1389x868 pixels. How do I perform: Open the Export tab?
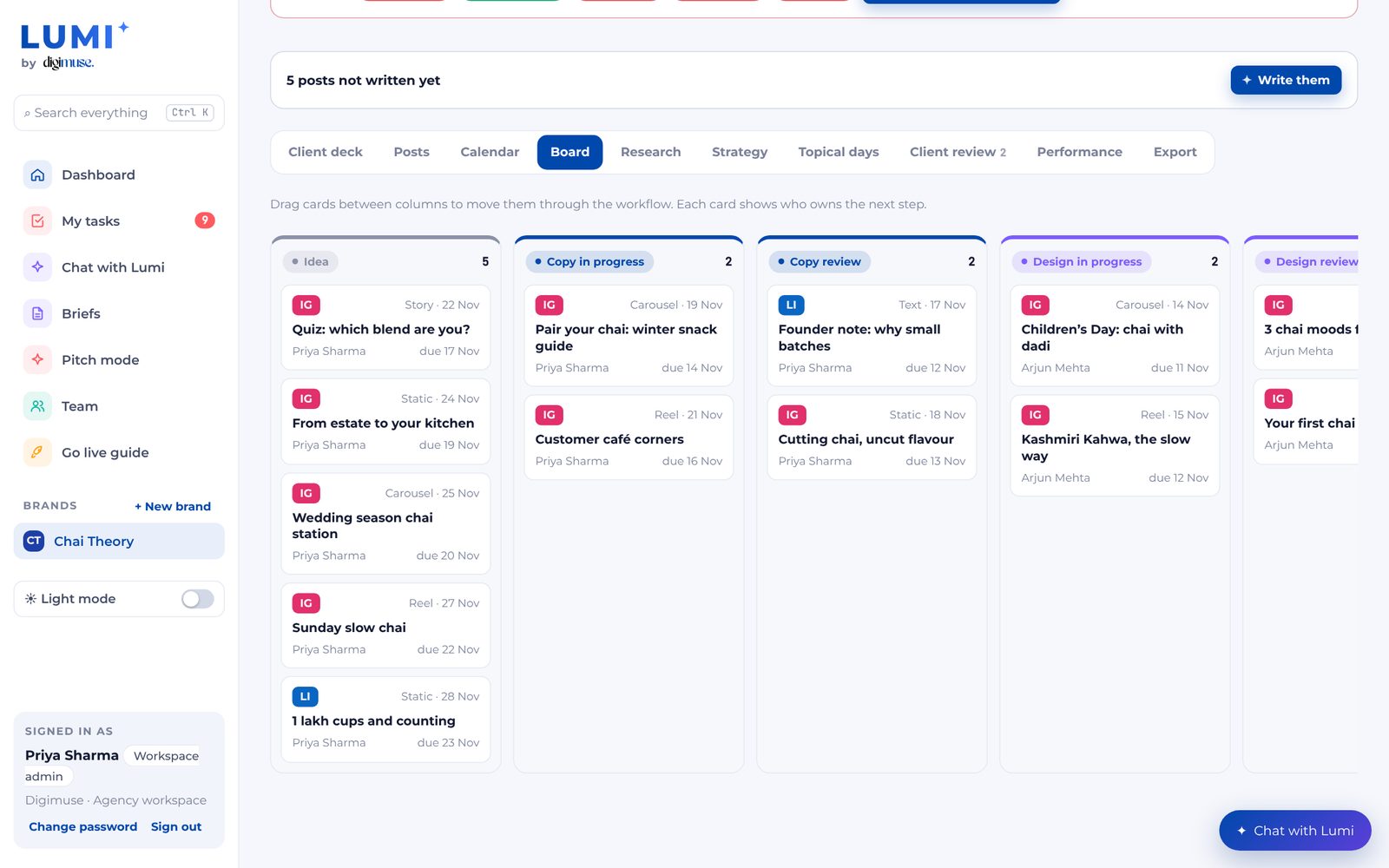(1175, 152)
